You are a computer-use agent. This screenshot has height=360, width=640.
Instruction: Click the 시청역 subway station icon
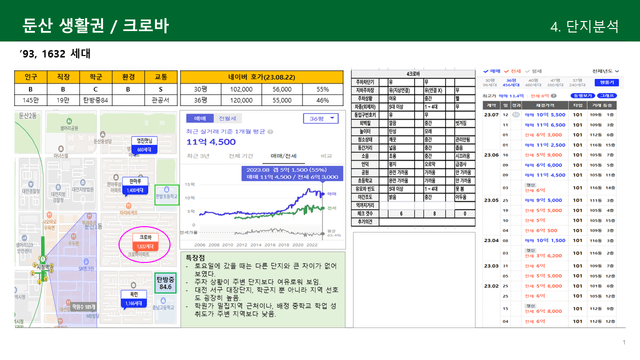pyautogui.click(x=42, y=259)
